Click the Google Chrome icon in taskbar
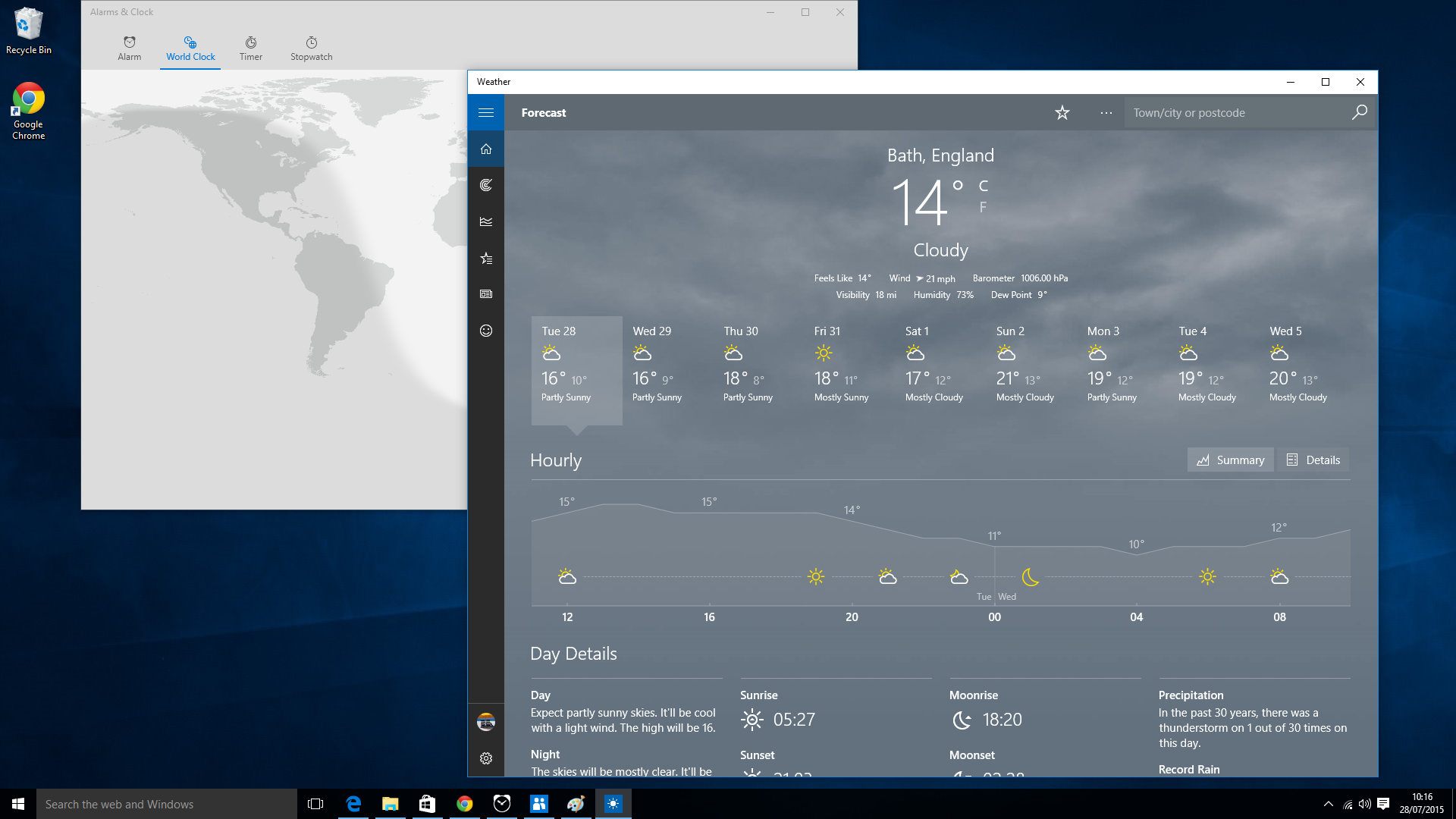The height and width of the screenshot is (819, 1456). coord(463,803)
